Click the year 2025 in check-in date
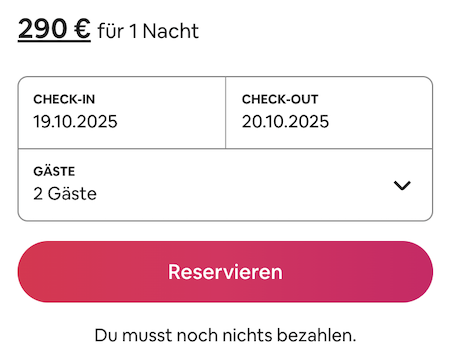 click(97, 121)
